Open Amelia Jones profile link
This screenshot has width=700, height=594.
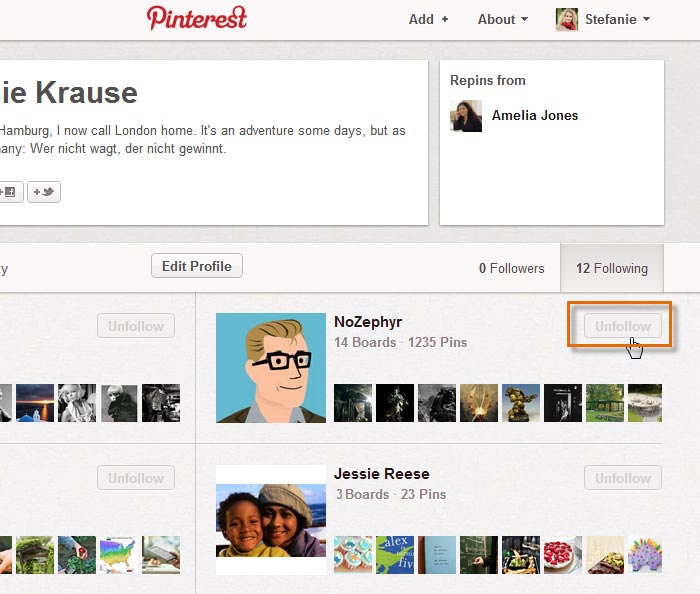tap(535, 116)
